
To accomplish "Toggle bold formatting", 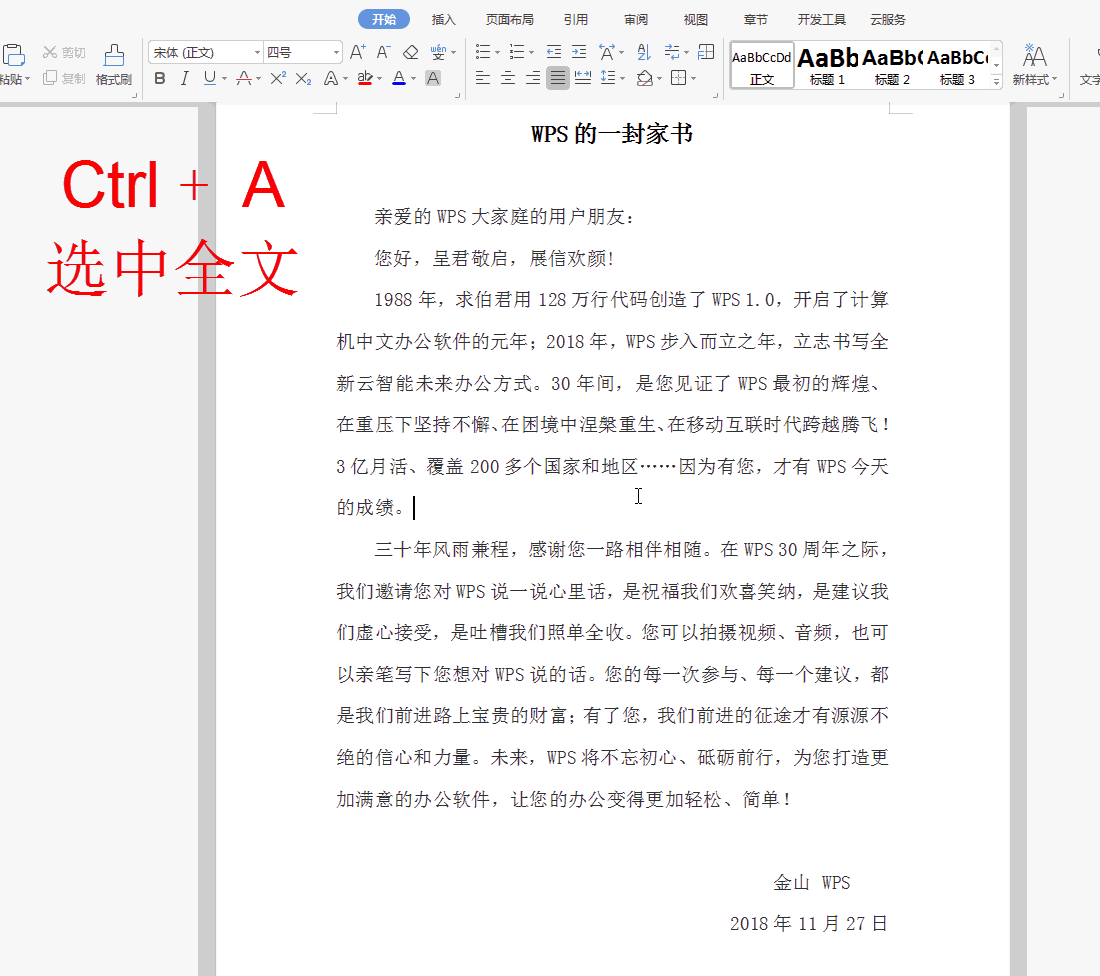I will click(160, 78).
